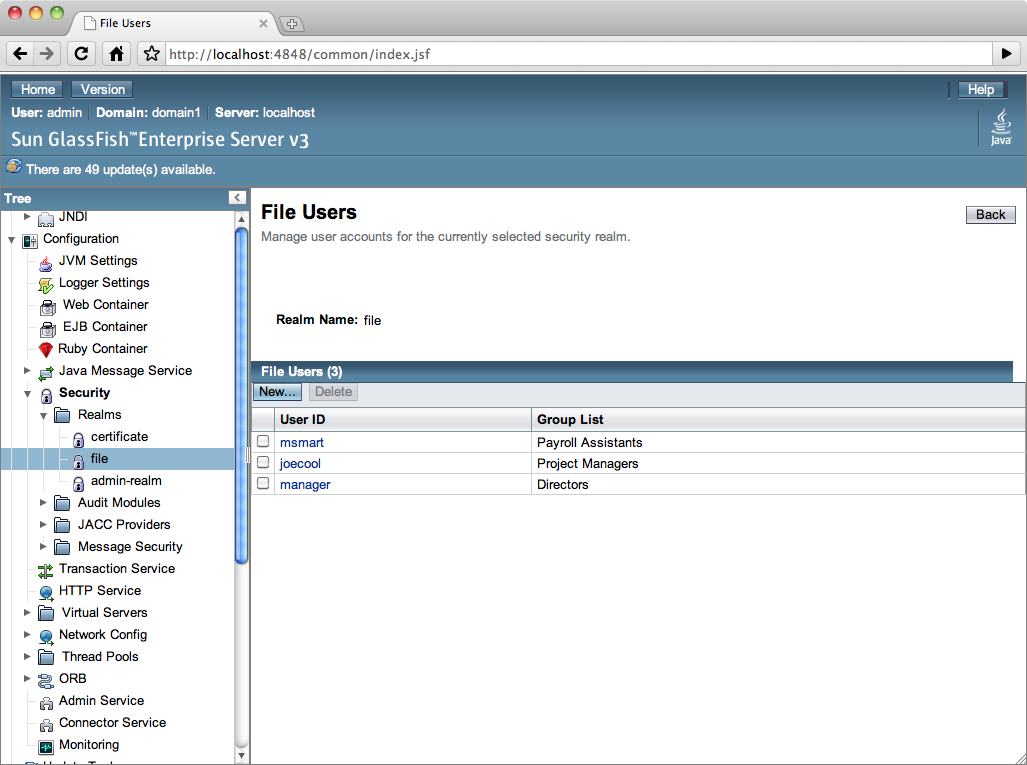Open the joecool user link
Image resolution: width=1027 pixels, height=765 pixels.
click(x=301, y=464)
